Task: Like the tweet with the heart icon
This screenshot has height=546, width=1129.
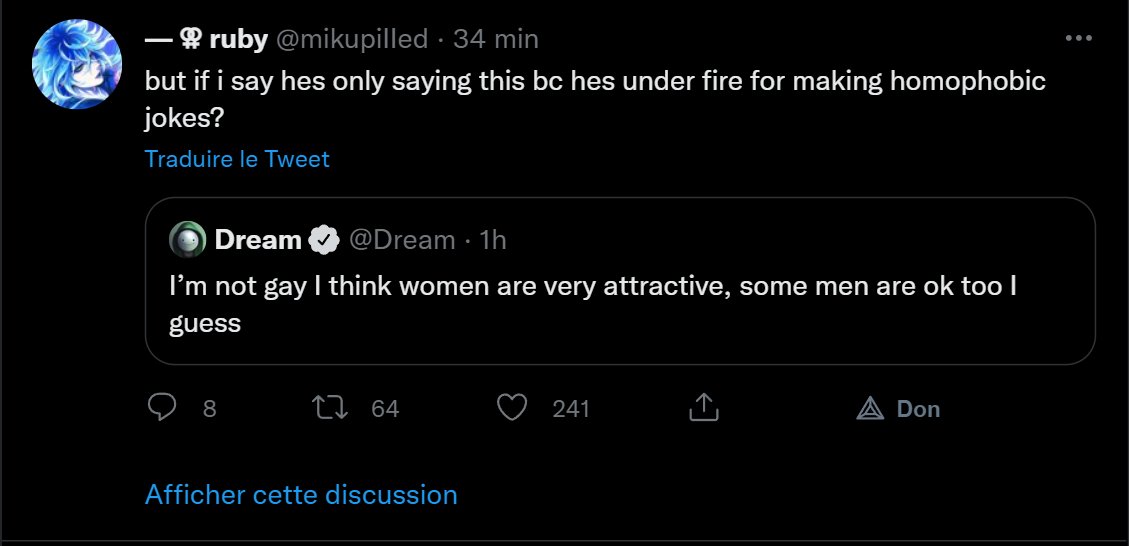Action: pos(512,408)
